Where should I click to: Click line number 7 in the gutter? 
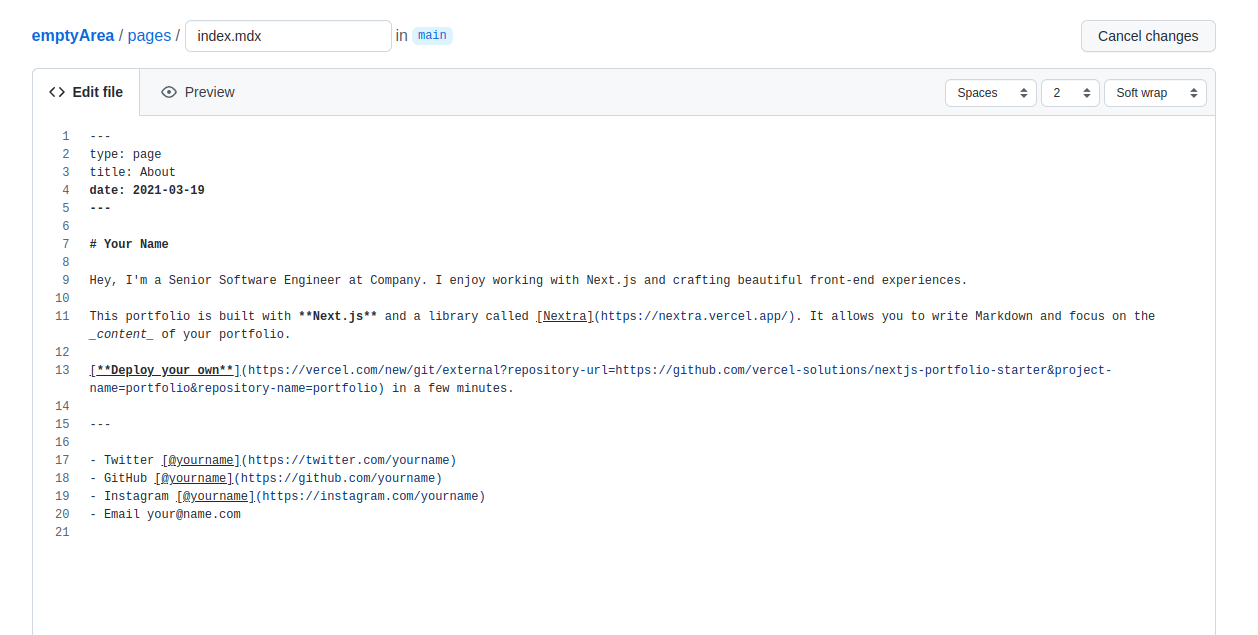[65, 244]
